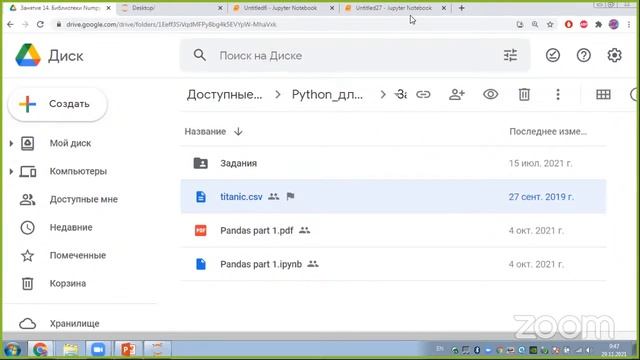Open the offline ready status icon

553,55
